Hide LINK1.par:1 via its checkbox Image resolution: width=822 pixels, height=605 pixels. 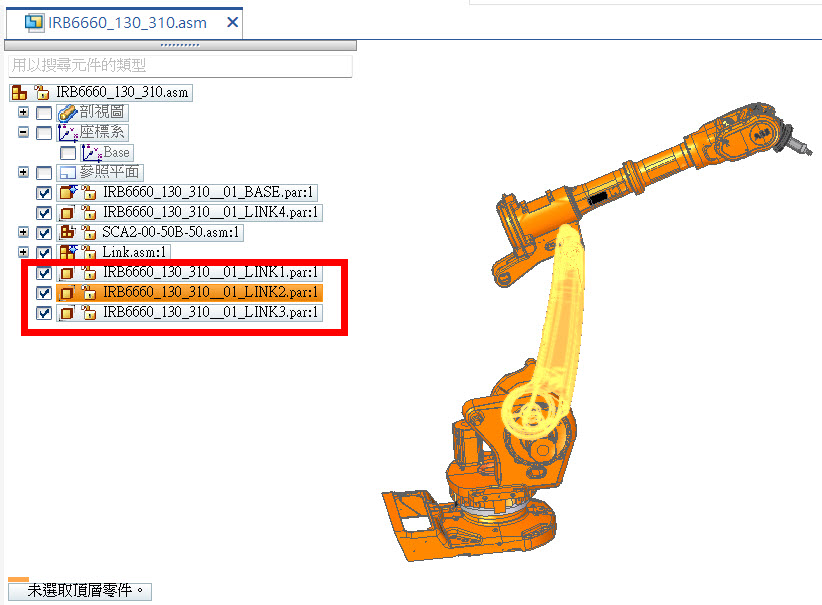[x=44, y=273]
